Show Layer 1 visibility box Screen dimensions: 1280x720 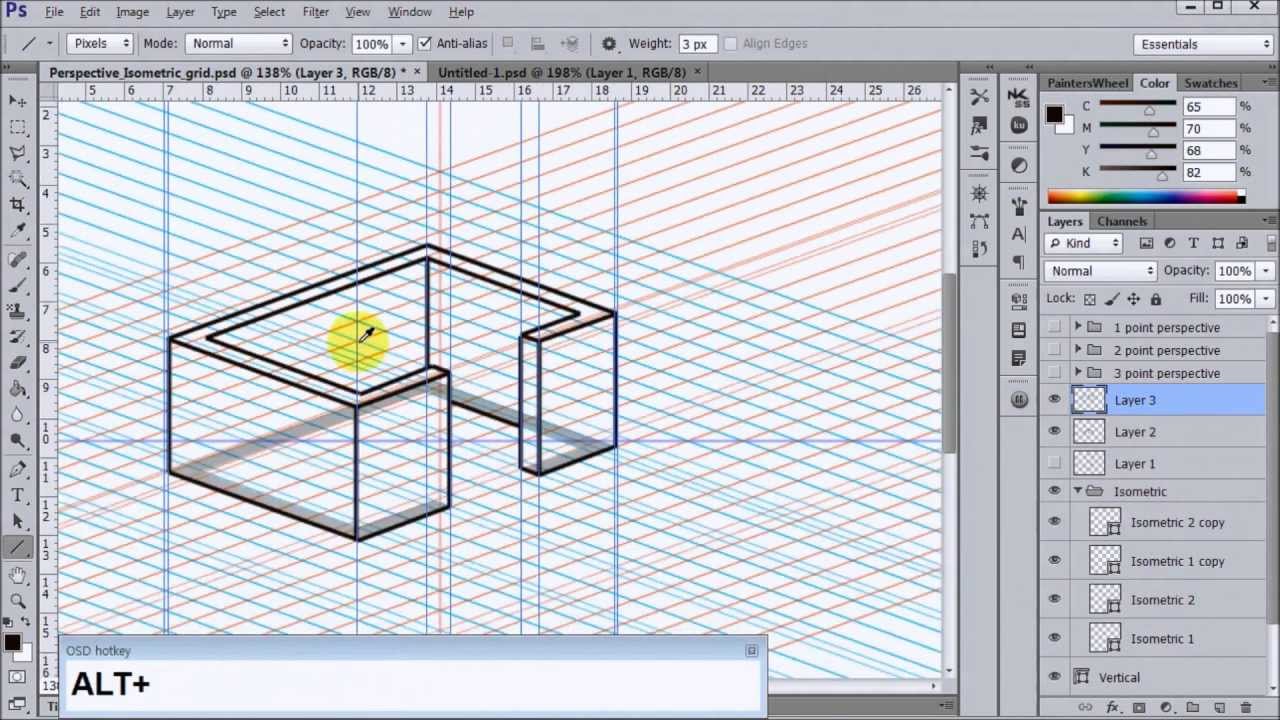point(1054,463)
